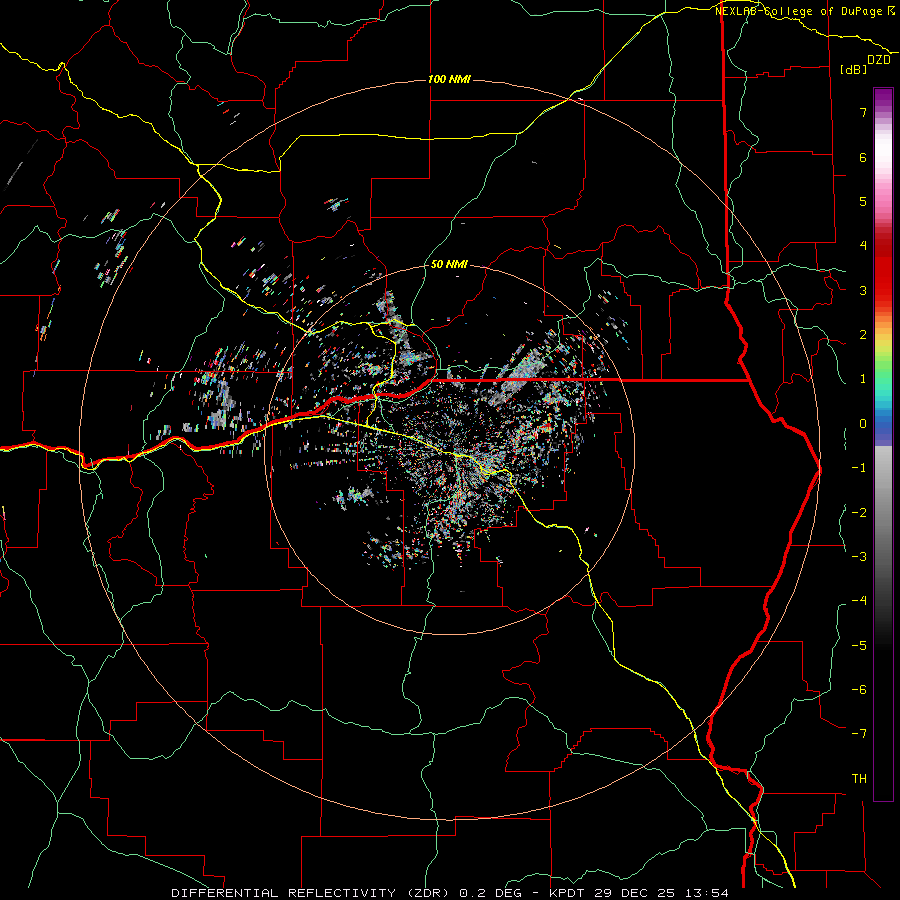Image resolution: width=900 pixels, height=900 pixels.
Task: Click the -6 value on the color scale
Action: click(x=859, y=690)
